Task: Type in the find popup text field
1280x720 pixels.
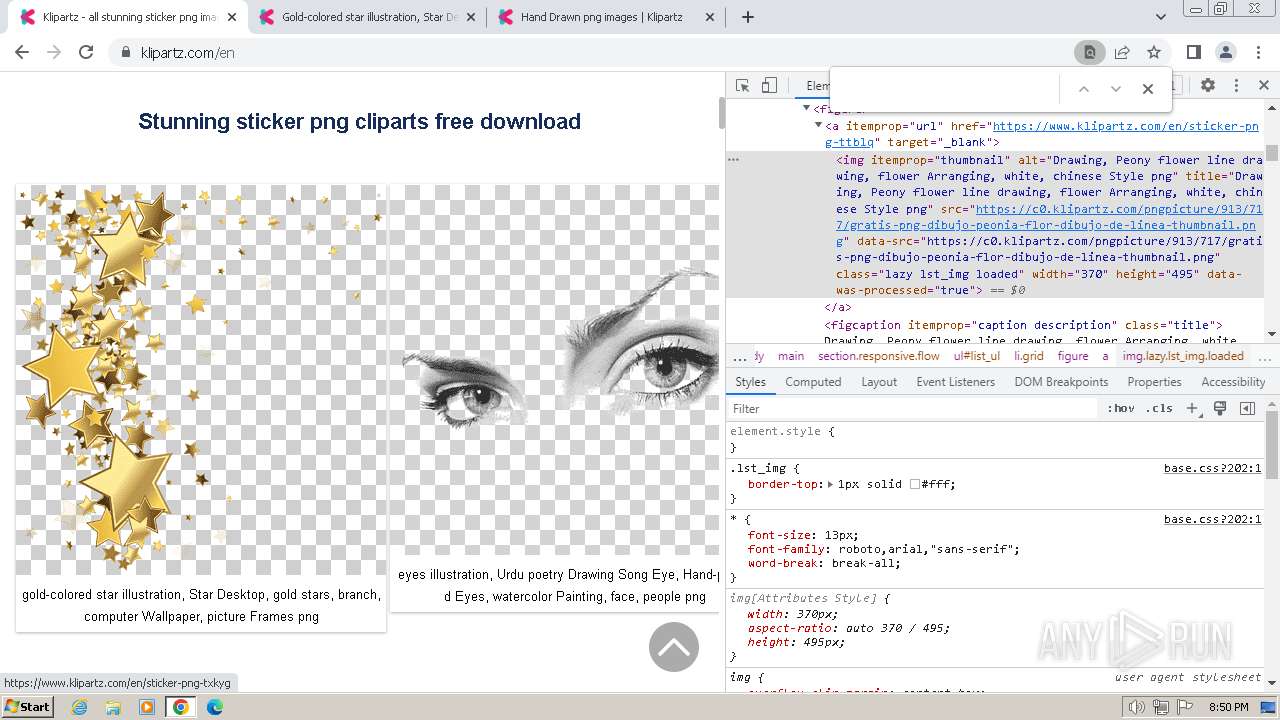Action: tap(947, 89)
